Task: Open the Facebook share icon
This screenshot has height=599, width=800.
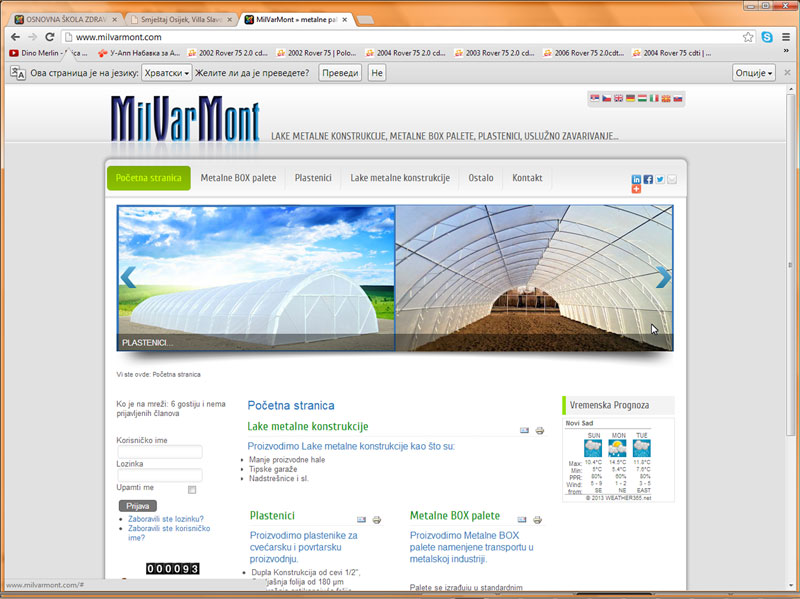Action: tap(648, 179)
